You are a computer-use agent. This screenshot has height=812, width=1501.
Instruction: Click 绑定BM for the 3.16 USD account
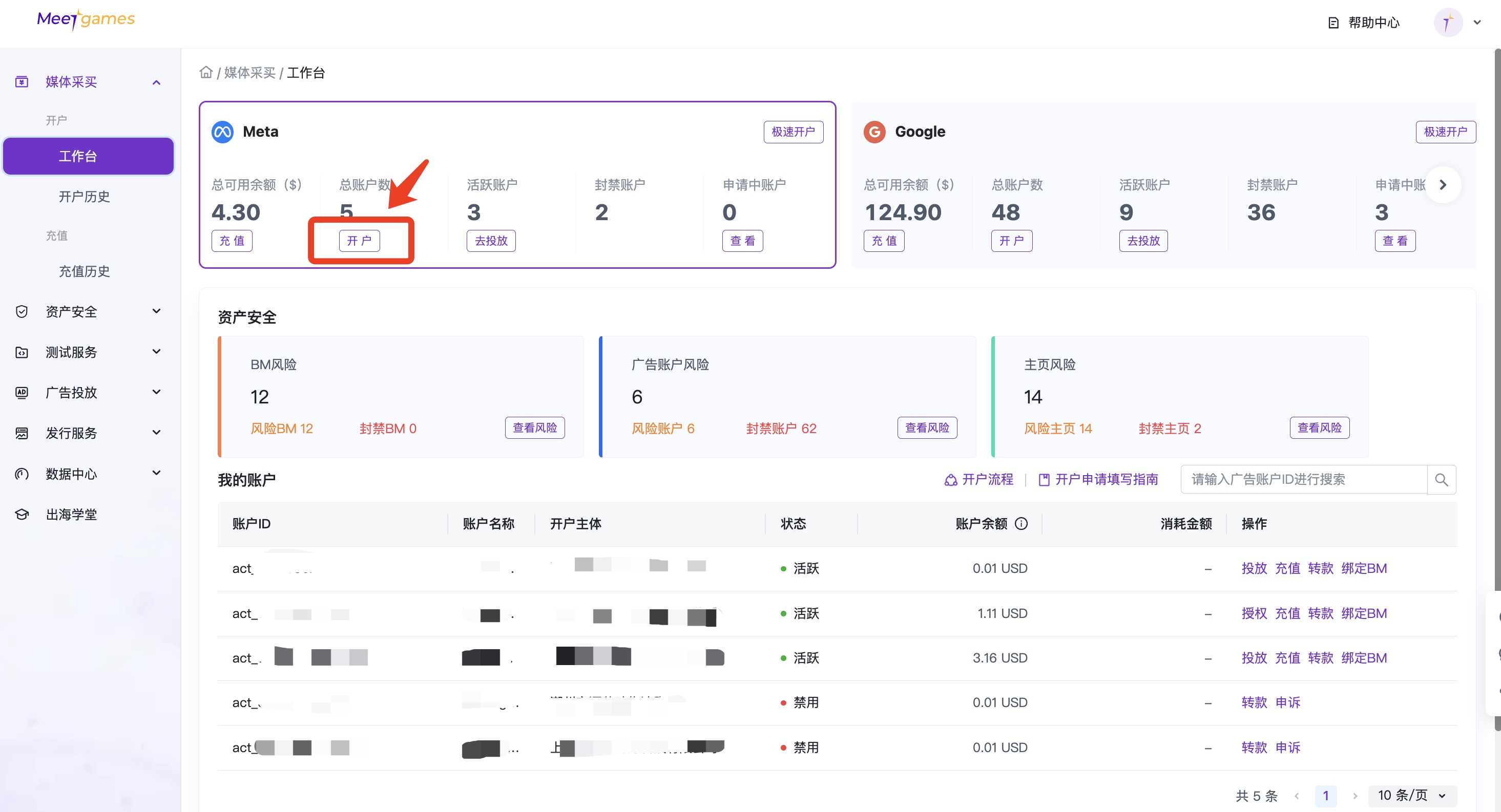point(1364,658)
